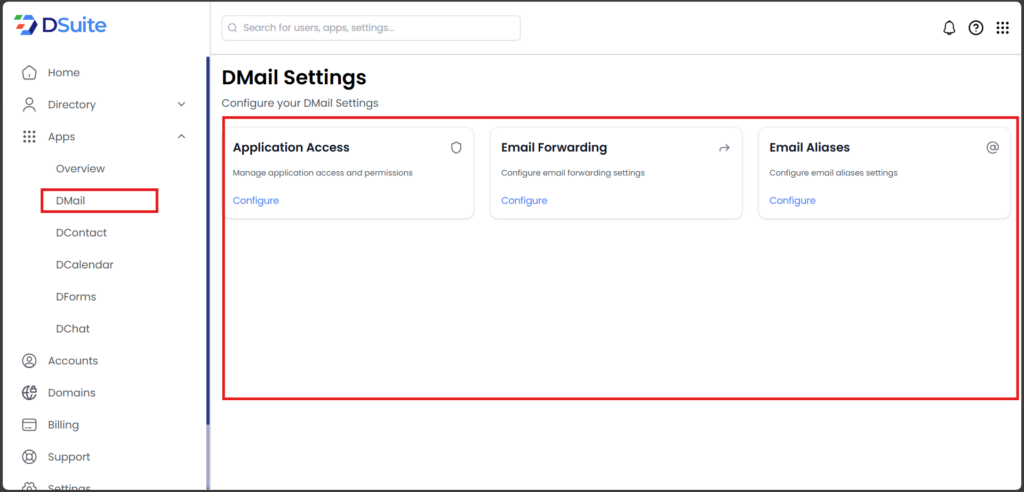Click the Billing card icon in sidebar

[x=29, y=425]
